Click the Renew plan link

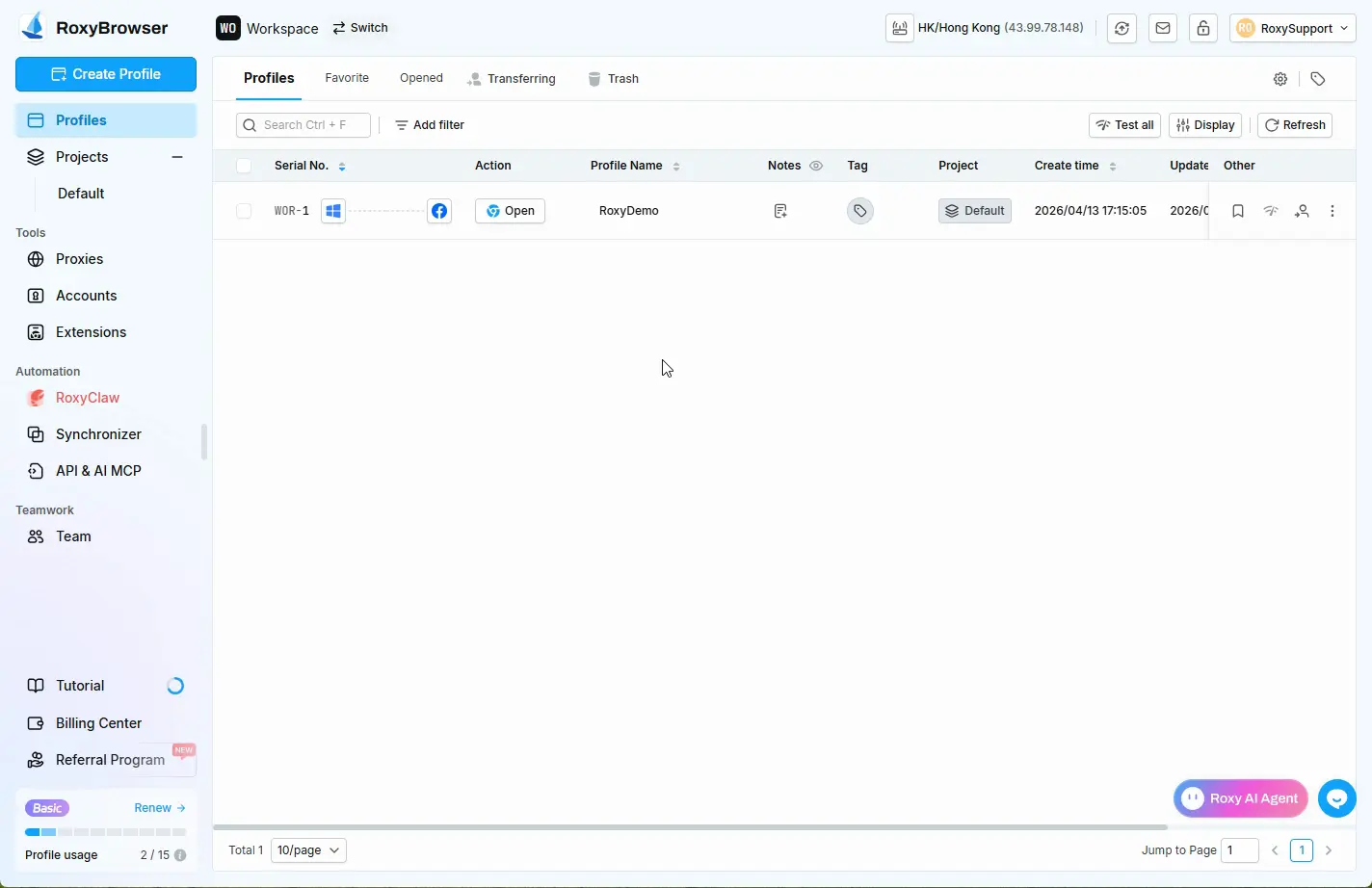160,808
